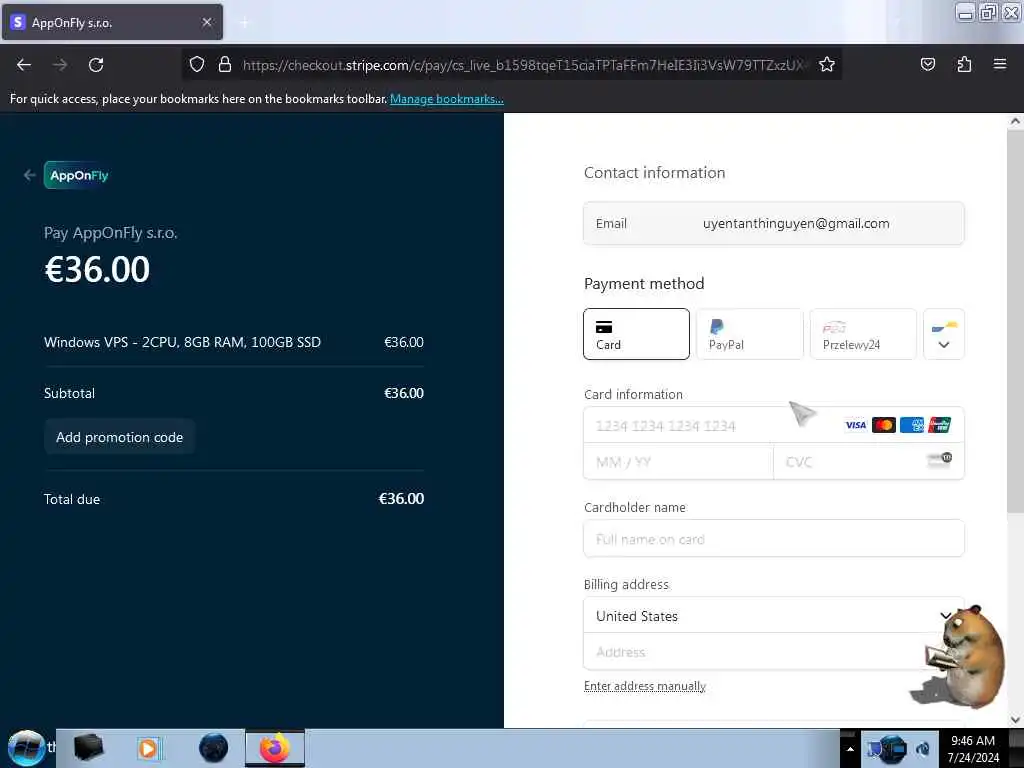Open dark globe taskbar application
The width and height of the screenshot is (1024, 768).
(214, 748)
